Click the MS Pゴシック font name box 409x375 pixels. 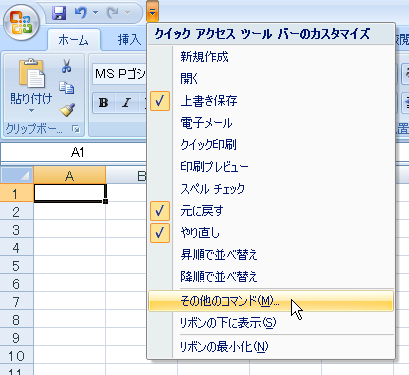pos(119,74)
